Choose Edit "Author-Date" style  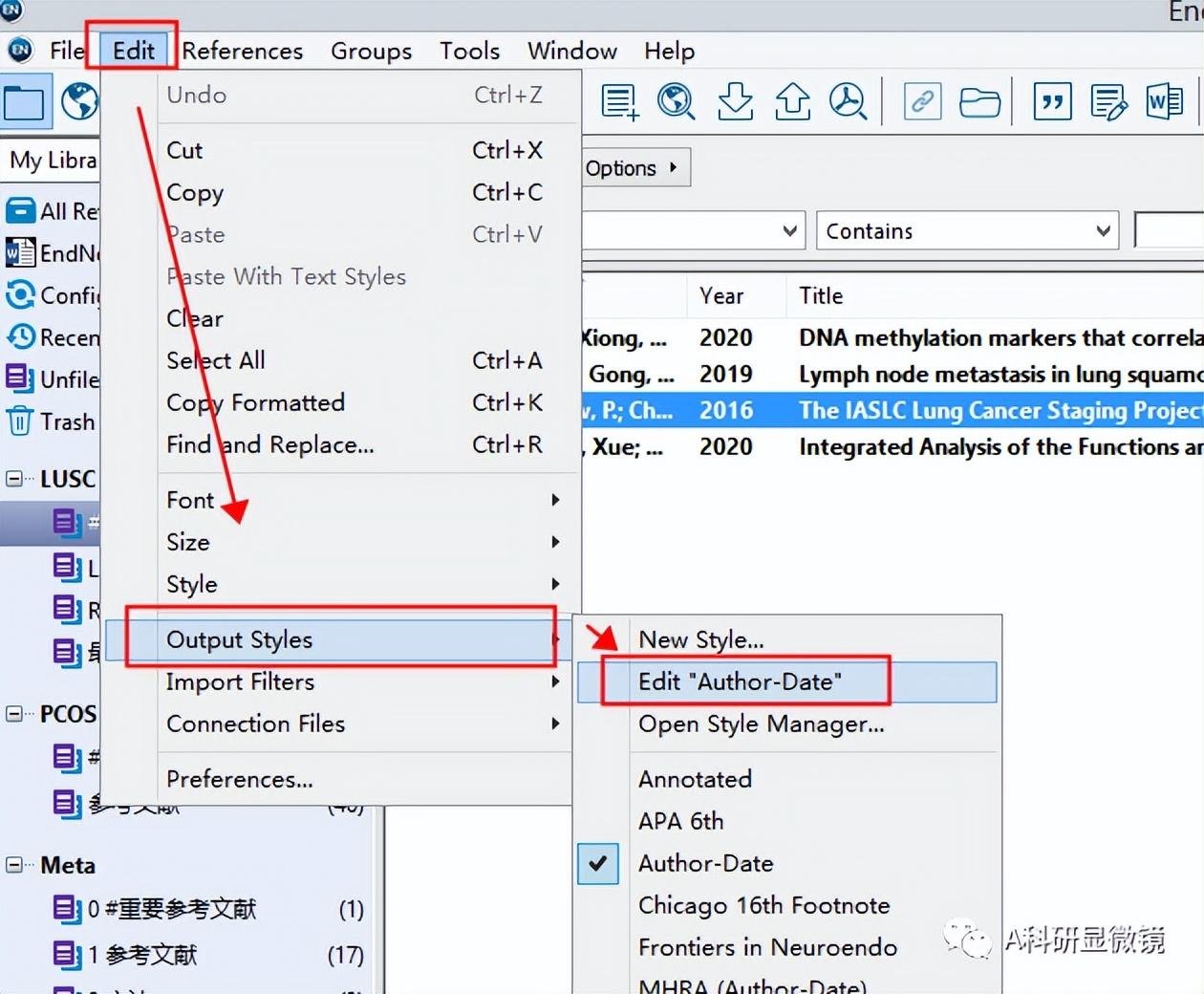[x=787, y=681]
